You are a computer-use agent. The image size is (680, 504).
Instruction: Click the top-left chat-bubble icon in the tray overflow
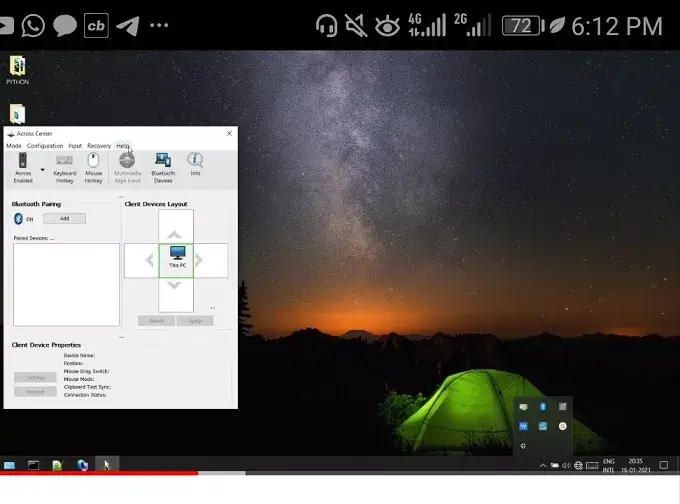[x=523, y=406]
